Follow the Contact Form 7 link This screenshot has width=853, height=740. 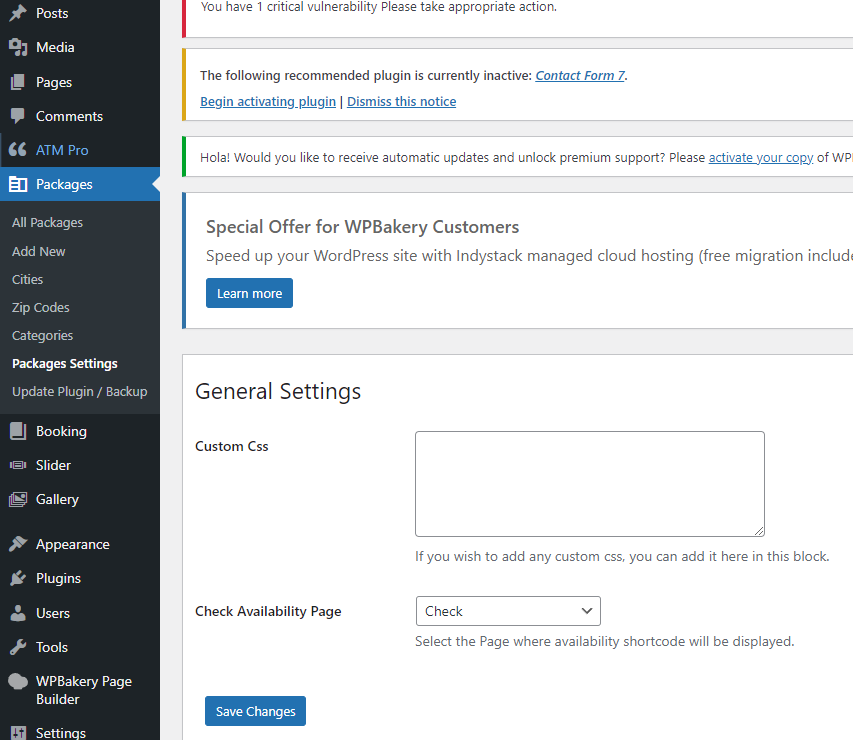point(580,76)
